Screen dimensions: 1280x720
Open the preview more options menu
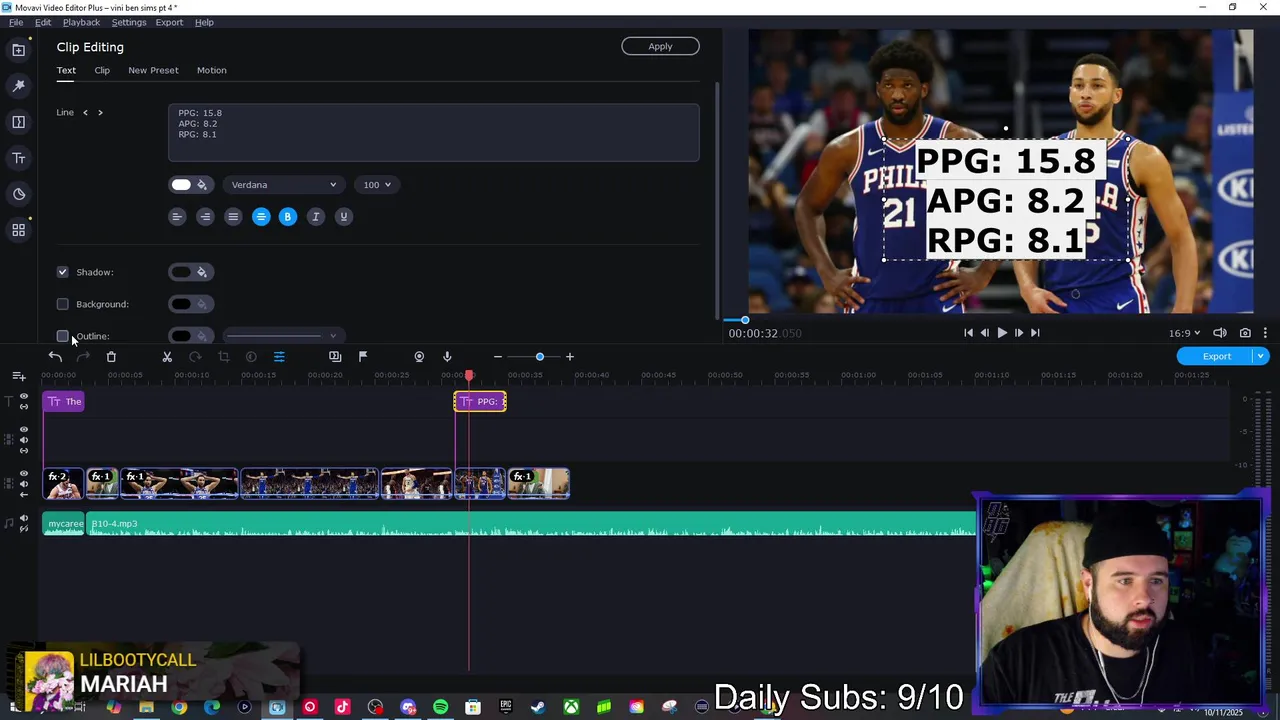coord(1265,333)
